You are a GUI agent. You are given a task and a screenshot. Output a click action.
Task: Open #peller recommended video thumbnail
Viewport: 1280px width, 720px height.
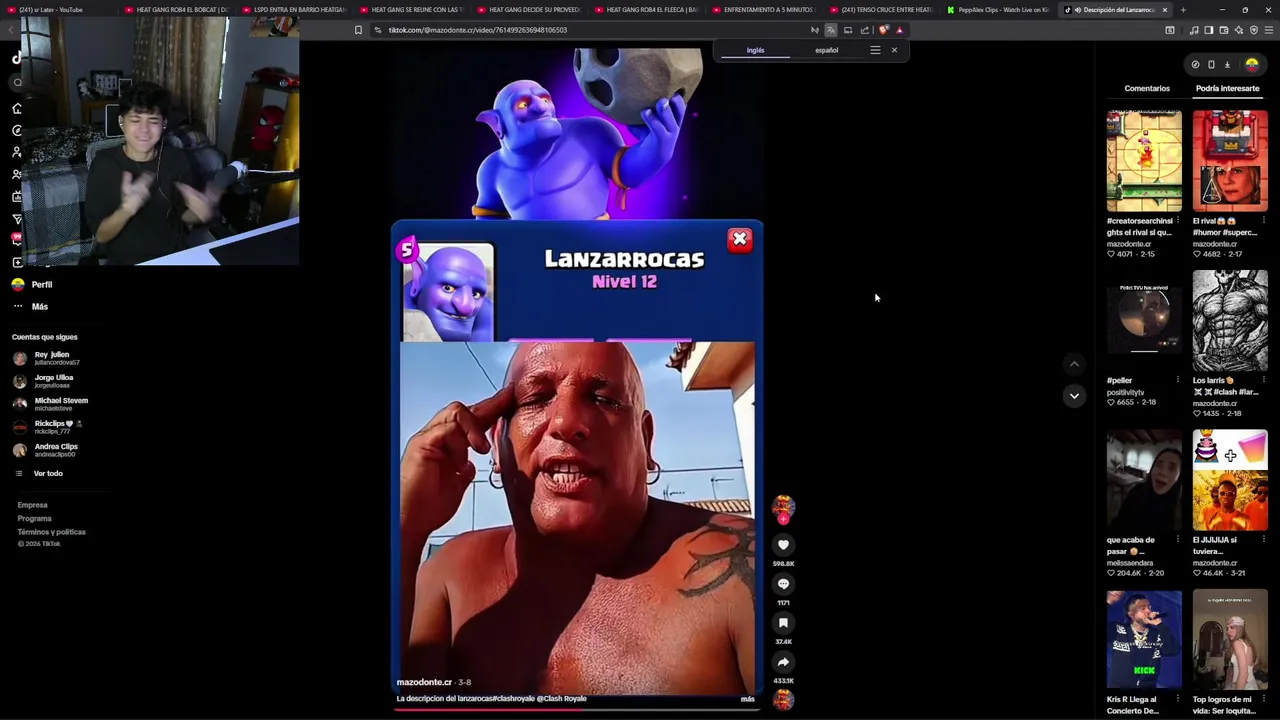coord(1144,321)
